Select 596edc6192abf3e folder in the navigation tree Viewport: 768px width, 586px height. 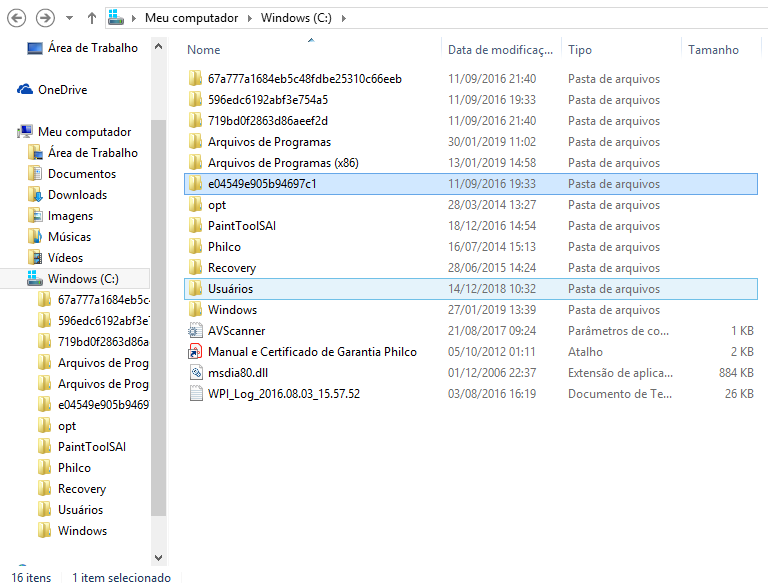click(103, 320)
